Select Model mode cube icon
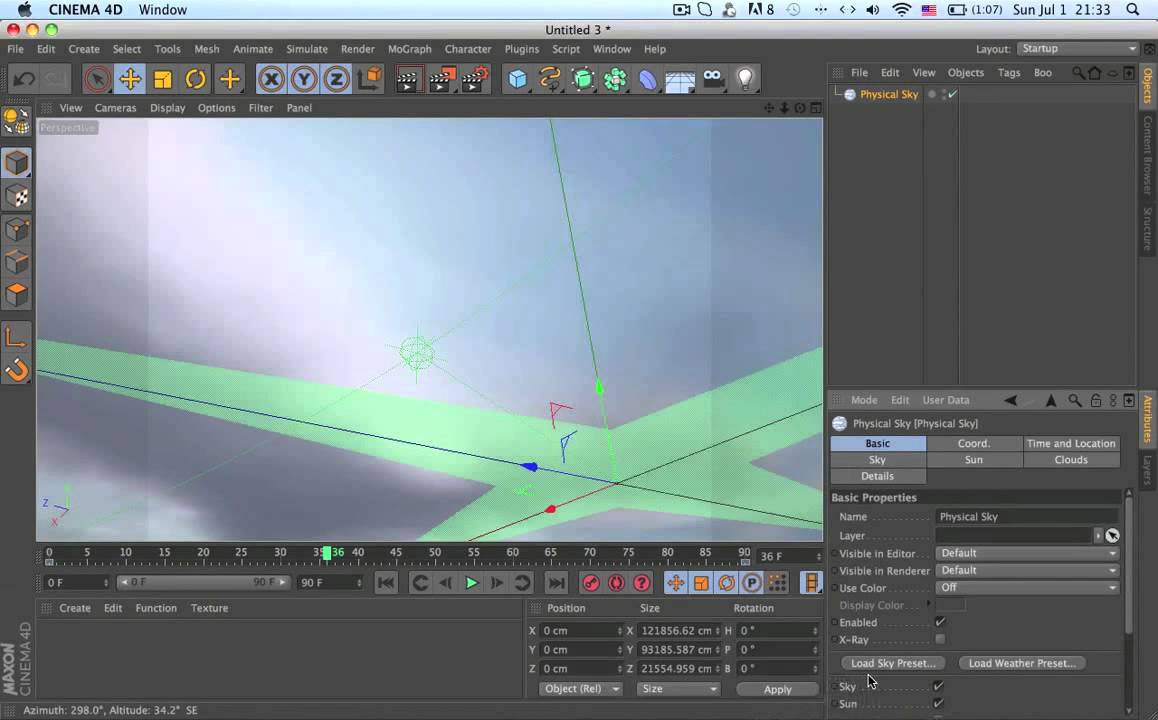1158x720 pixels. (17, 162)
